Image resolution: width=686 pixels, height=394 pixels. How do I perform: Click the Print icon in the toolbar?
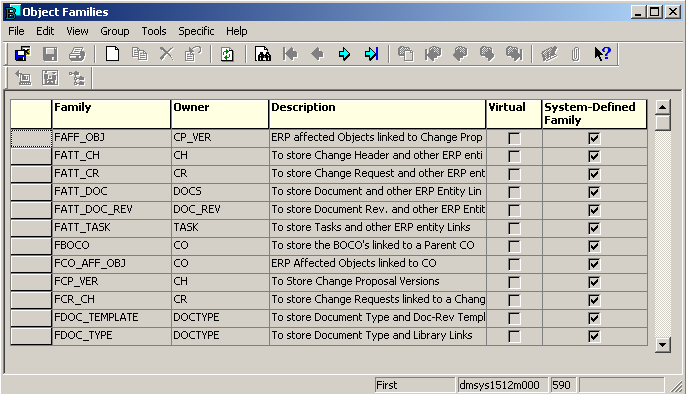click(77, 54)
